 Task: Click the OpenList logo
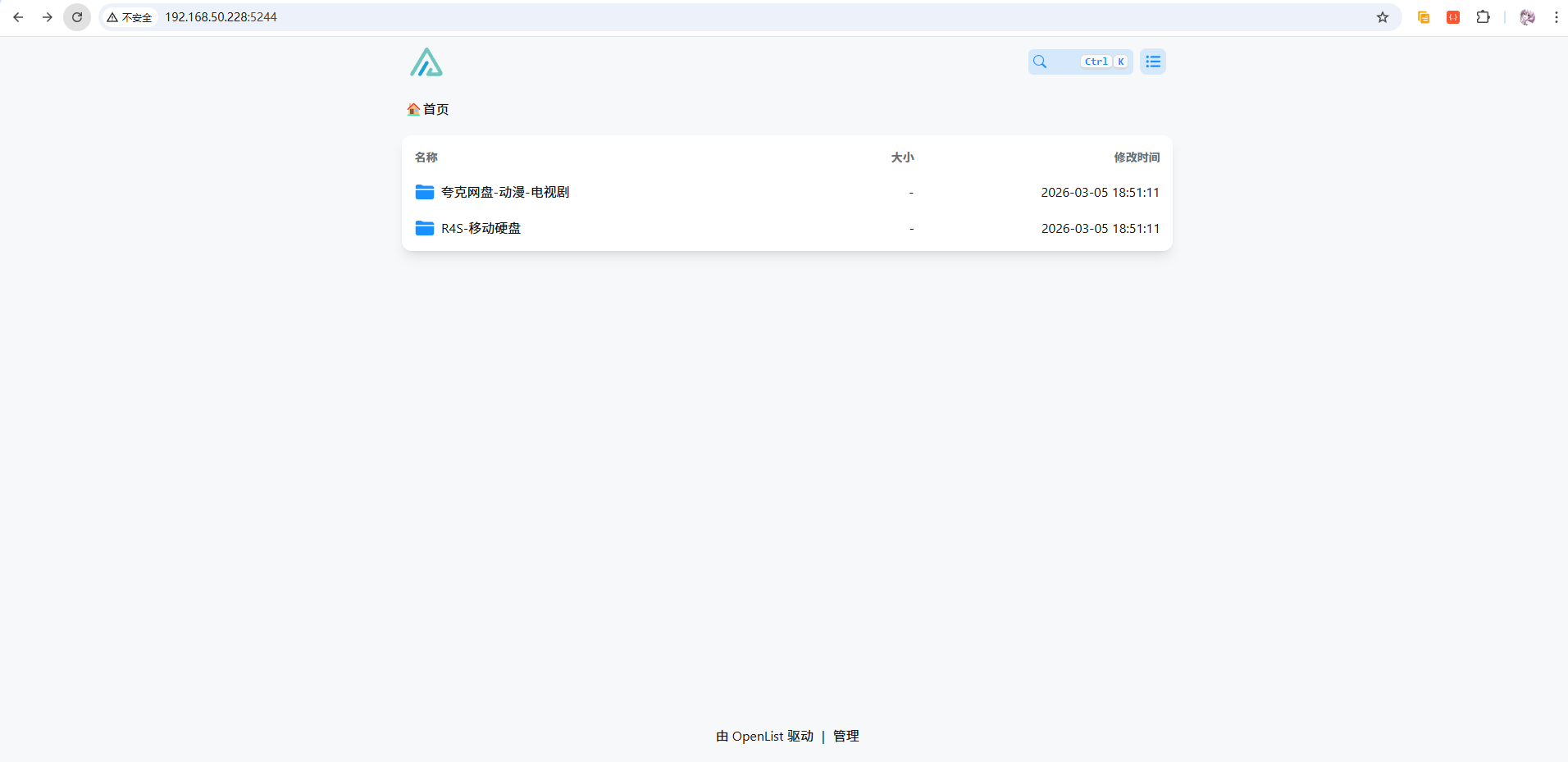[426, 62]
